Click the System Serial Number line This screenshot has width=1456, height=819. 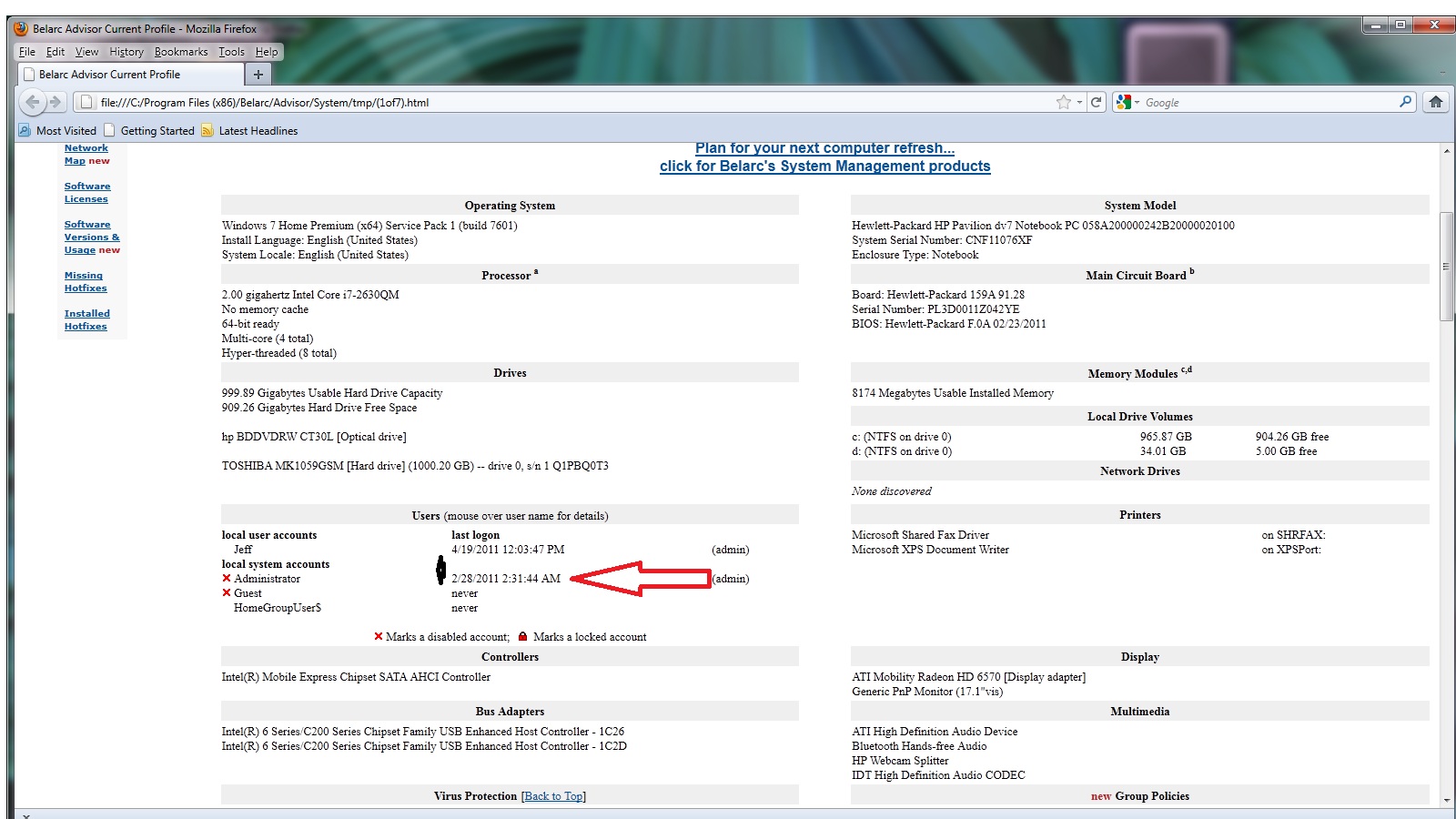click(942, 239)
